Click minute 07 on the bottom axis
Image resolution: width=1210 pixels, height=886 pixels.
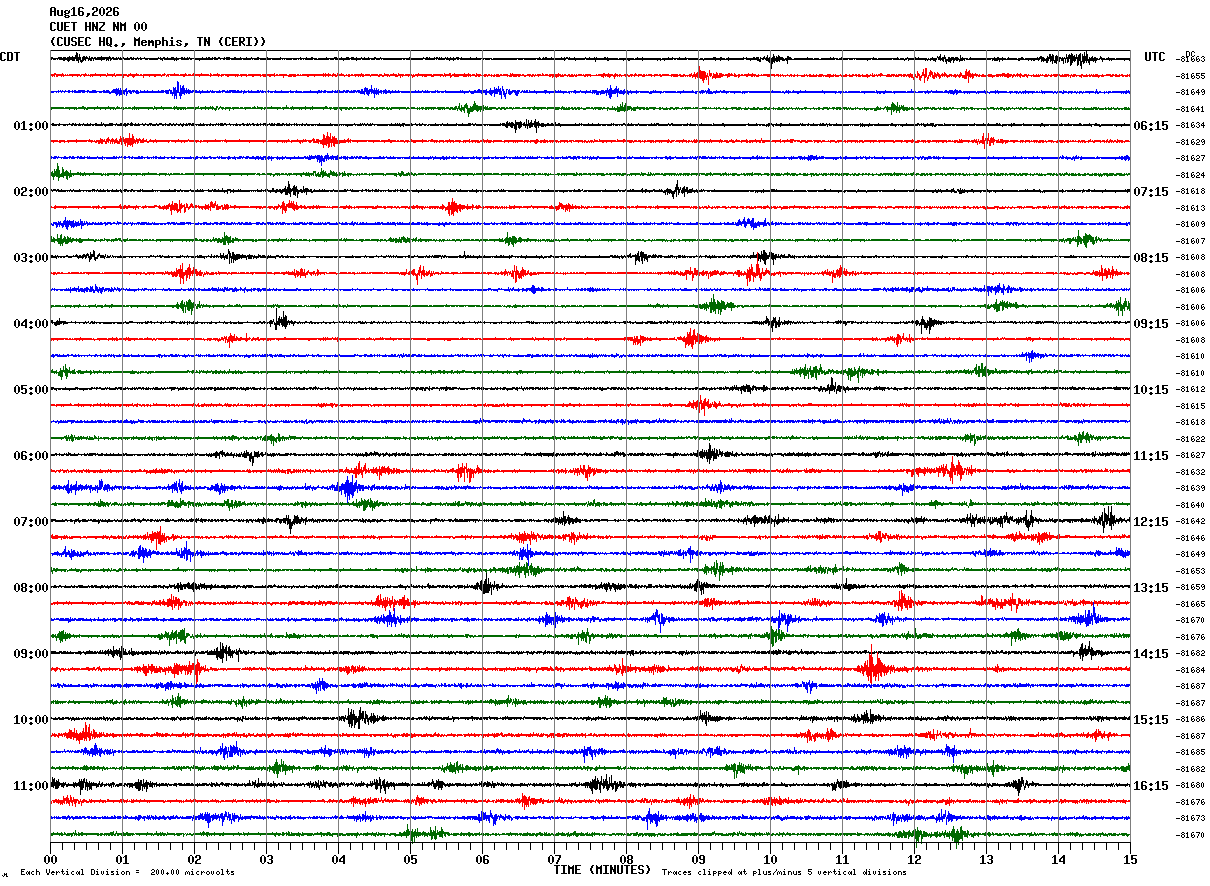click(x=554, y=859)
